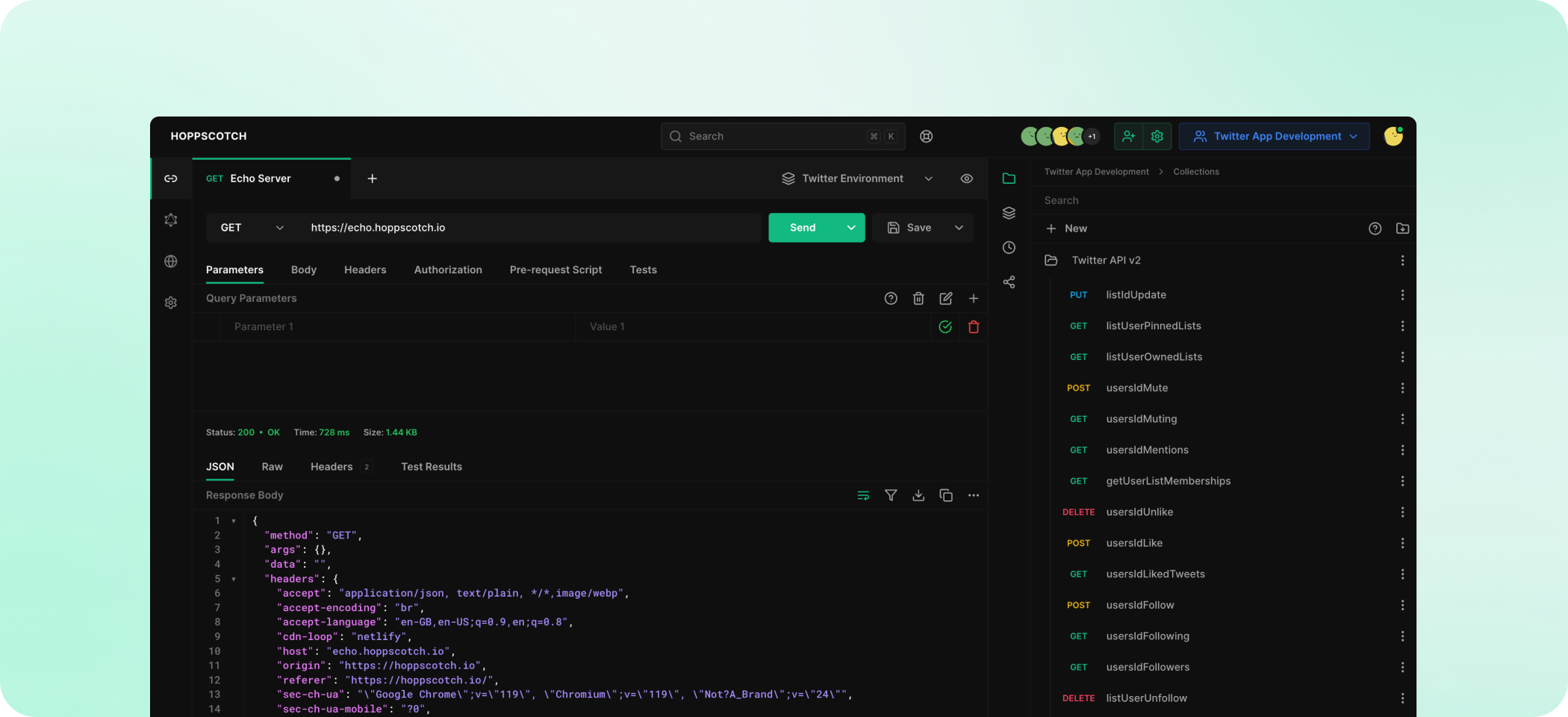Open the Realtime globe icon in sidebar
The height and width of the screenshot is (717, 1568).
pyautogui.click(x=171, y=261)
